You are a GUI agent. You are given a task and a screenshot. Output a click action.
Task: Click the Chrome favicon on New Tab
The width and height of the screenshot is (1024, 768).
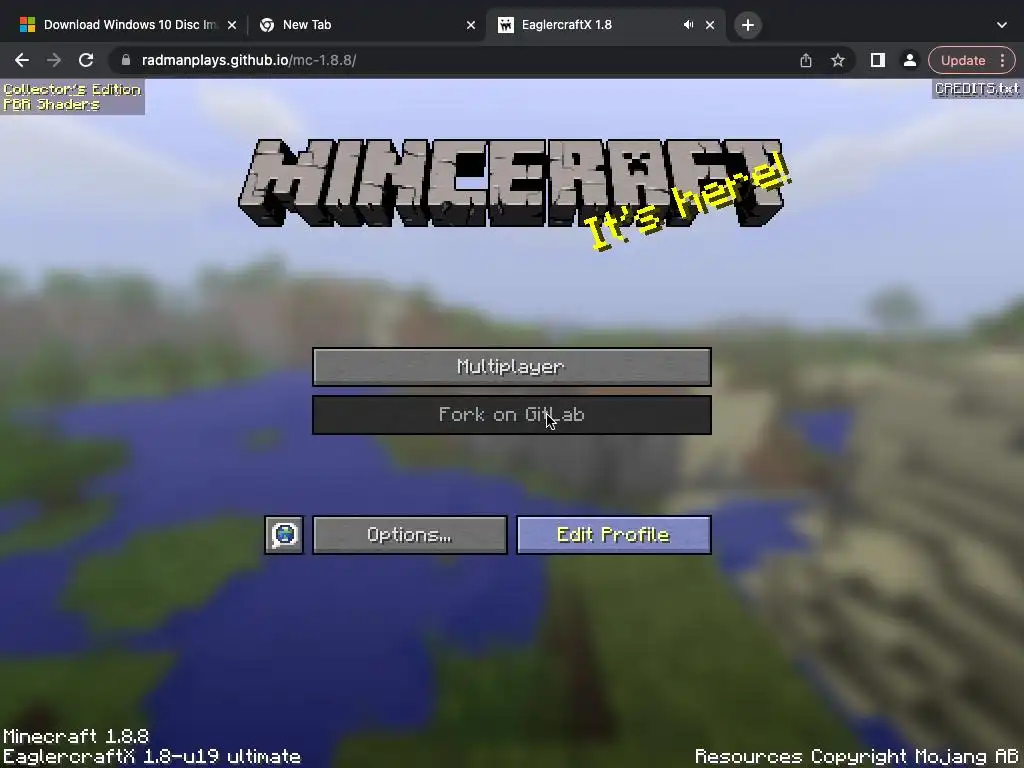(266, 25)
